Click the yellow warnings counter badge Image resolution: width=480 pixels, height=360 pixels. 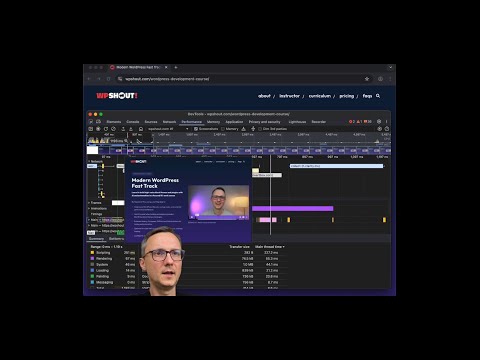(x=359, y=122)
